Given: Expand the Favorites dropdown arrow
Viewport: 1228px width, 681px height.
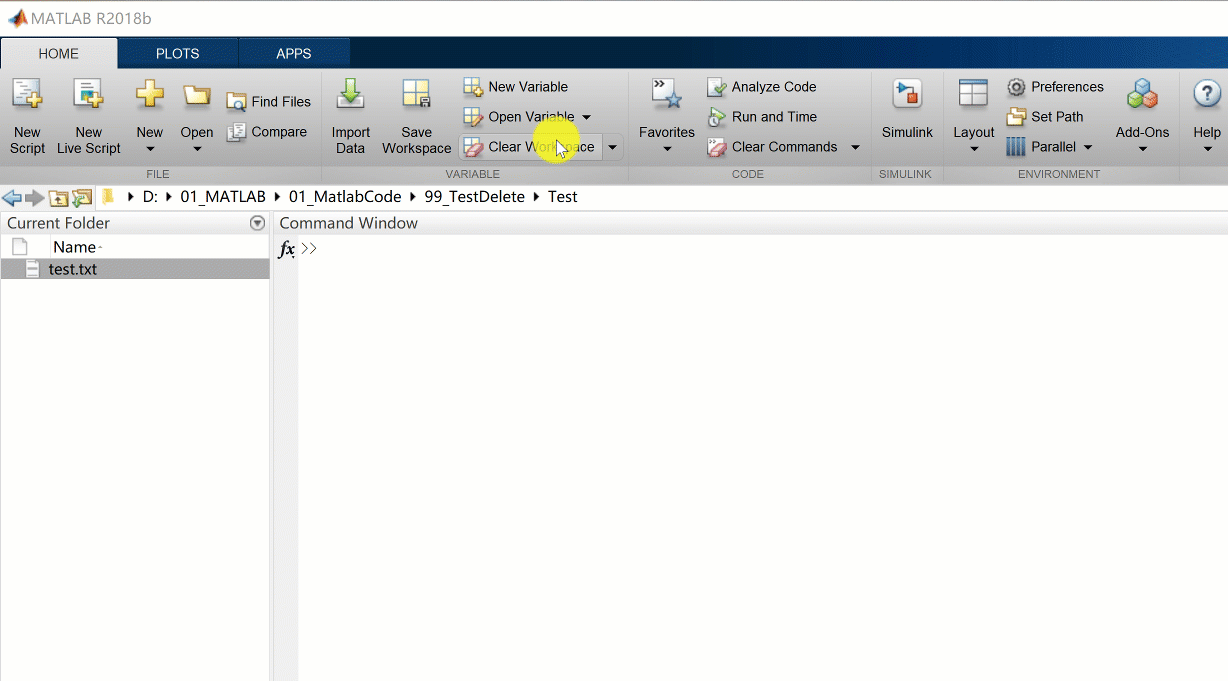Looking at the screenshot, I should click(x=667, y=150).
